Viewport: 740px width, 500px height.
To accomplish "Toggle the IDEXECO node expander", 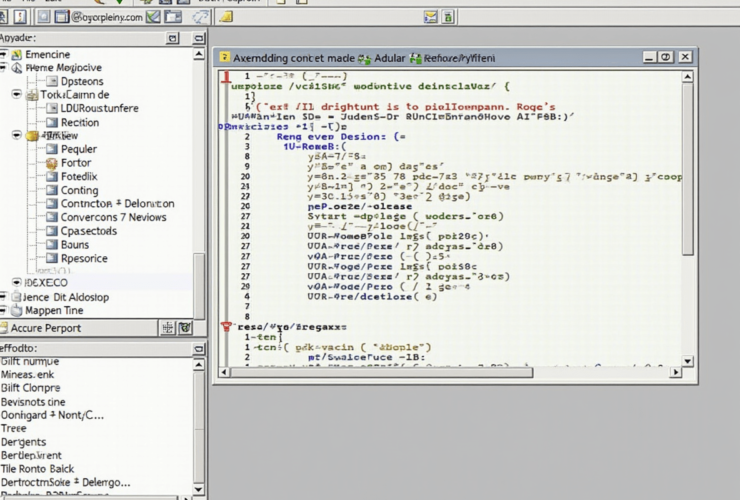I will coord(17,282).
